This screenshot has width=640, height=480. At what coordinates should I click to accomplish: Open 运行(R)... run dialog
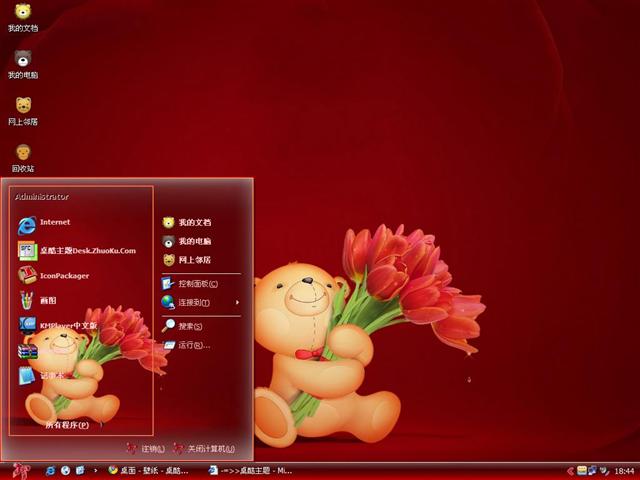(x=186, y=345)
